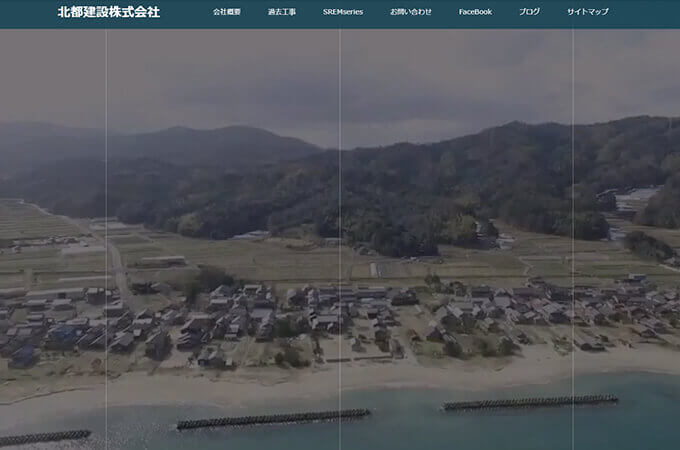The width and height of the screenshot is (680, 450).
Task: Click the center breakwater in the sea
Action: pyautogui.click(x=273, y=418)
